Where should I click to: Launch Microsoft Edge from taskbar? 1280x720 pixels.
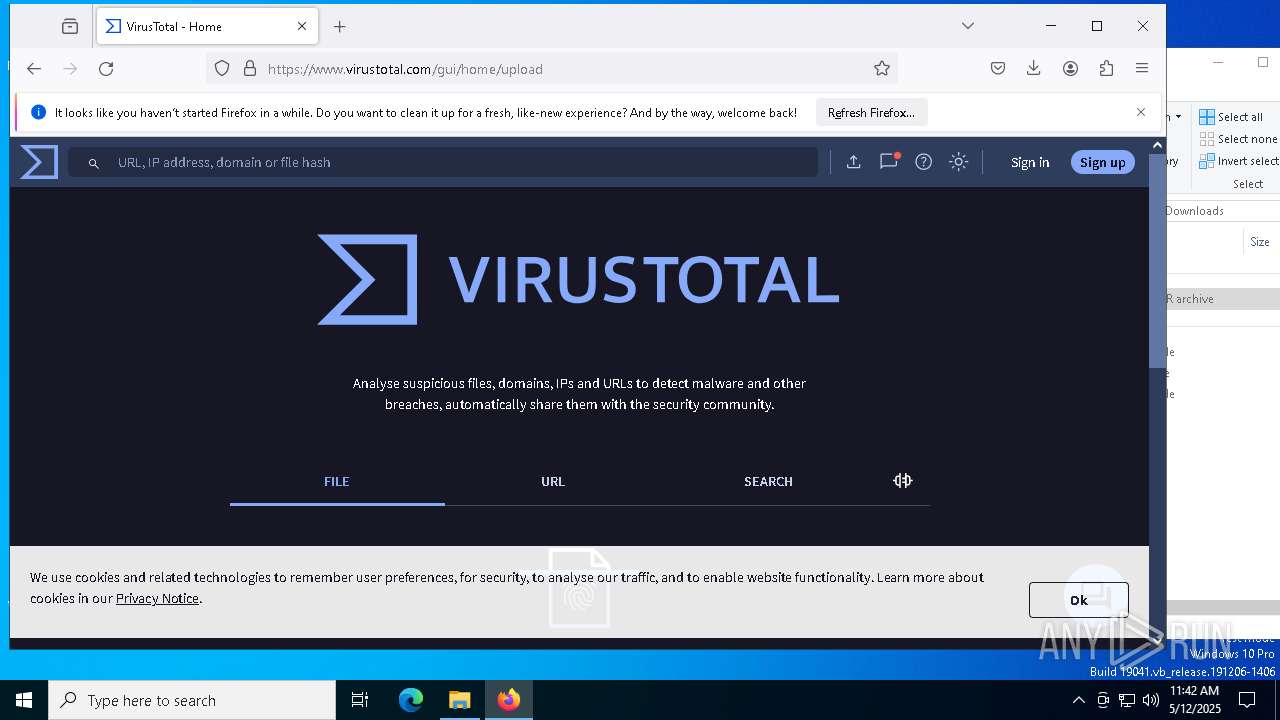pyautogui.click(x=411, y=700)
